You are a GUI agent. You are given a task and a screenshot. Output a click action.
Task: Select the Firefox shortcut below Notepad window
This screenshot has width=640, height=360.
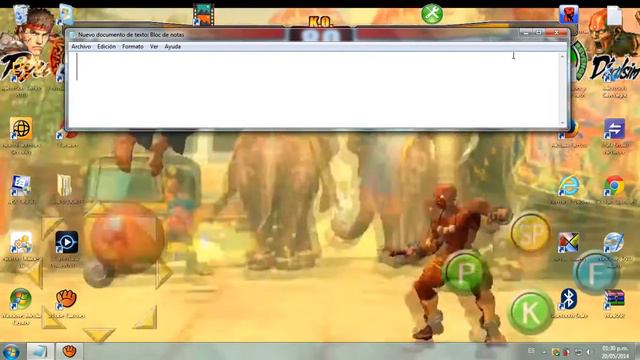(x=570, y=131)
